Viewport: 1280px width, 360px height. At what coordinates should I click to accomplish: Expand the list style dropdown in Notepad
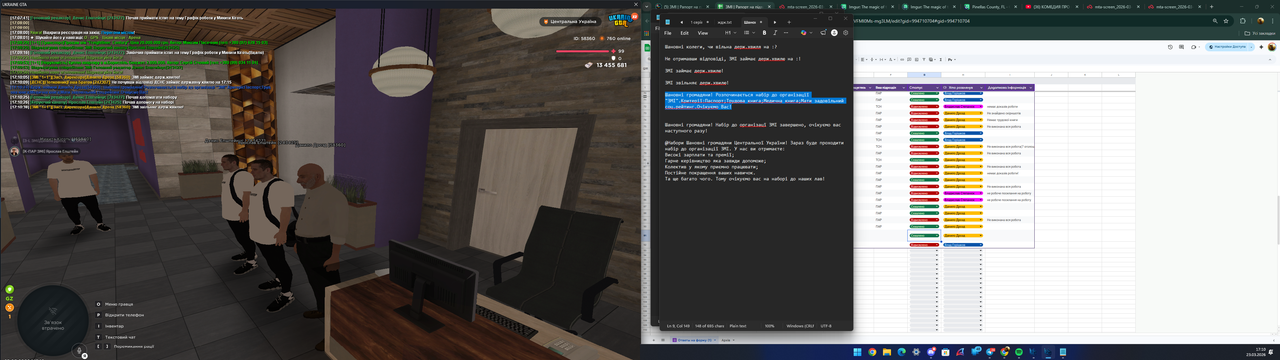pos(749,33)
